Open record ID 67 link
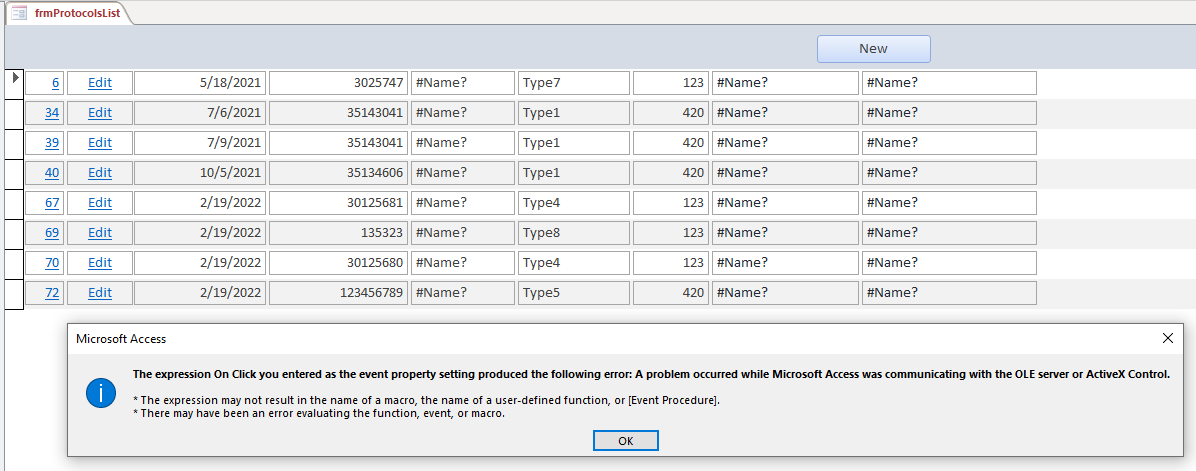Image resolution: width=1196 pixels, height=471 pixels. 52,203
